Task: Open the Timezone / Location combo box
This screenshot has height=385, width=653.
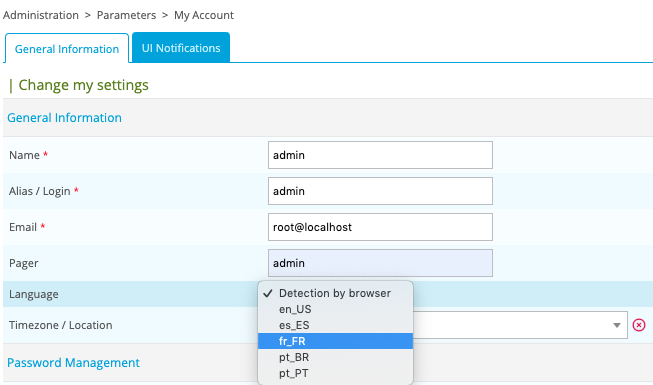Action: click(520, 325)
